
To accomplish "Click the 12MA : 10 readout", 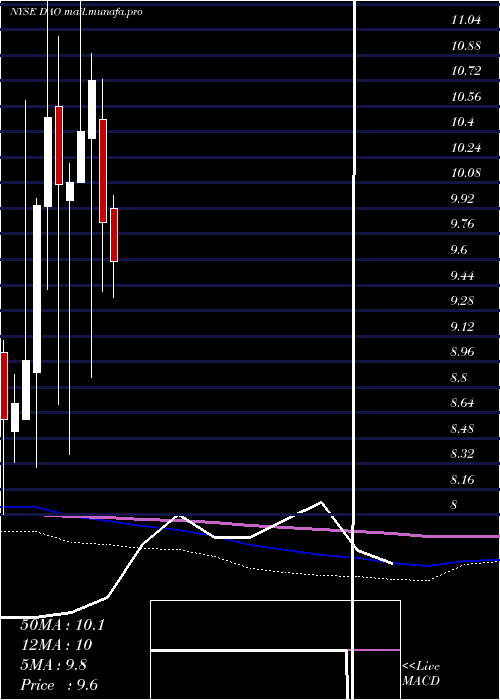I will (56, 645).
